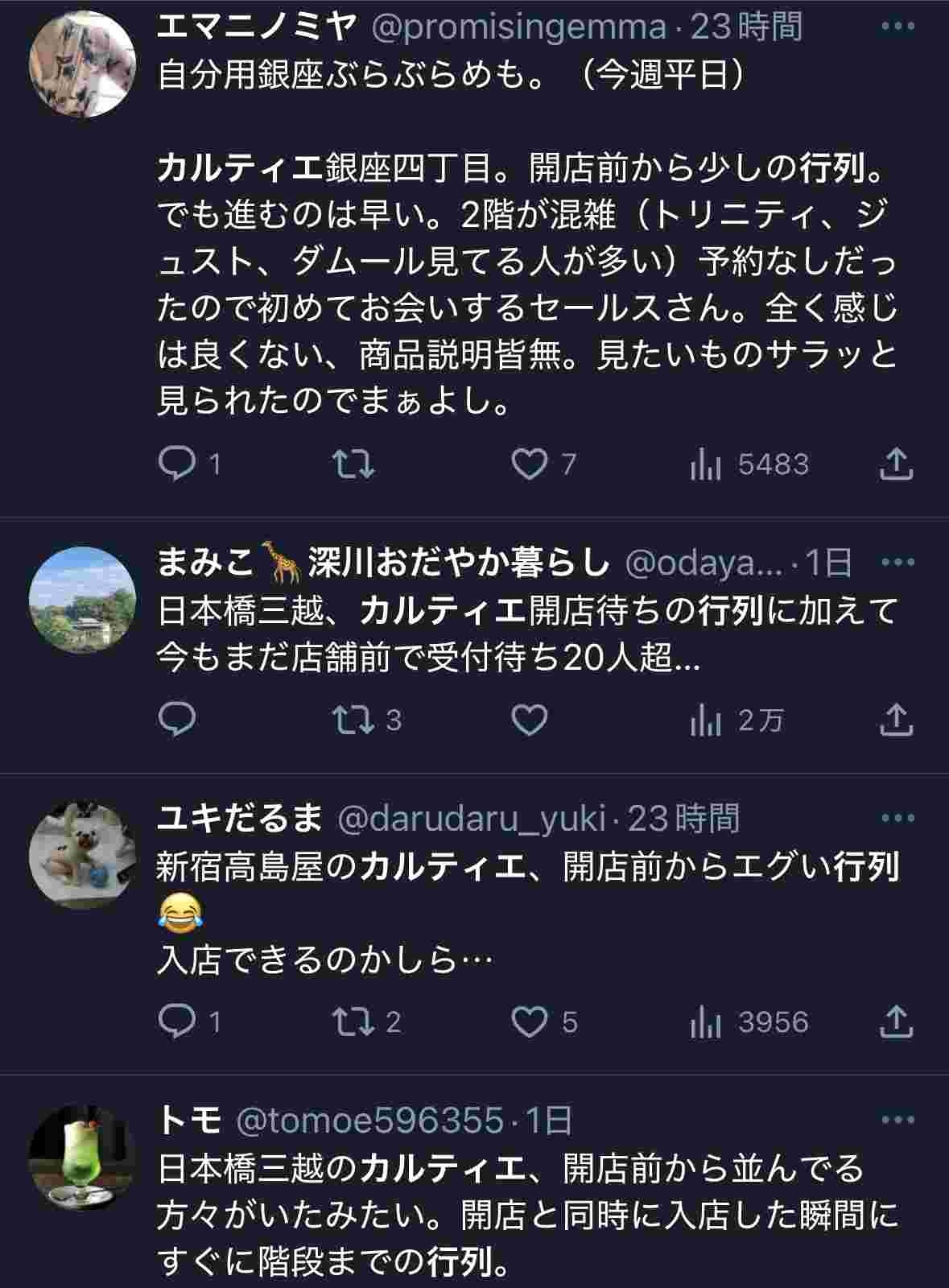Share エマニノミヤ's tweet

pyautogui.click(x=895, y=464)
